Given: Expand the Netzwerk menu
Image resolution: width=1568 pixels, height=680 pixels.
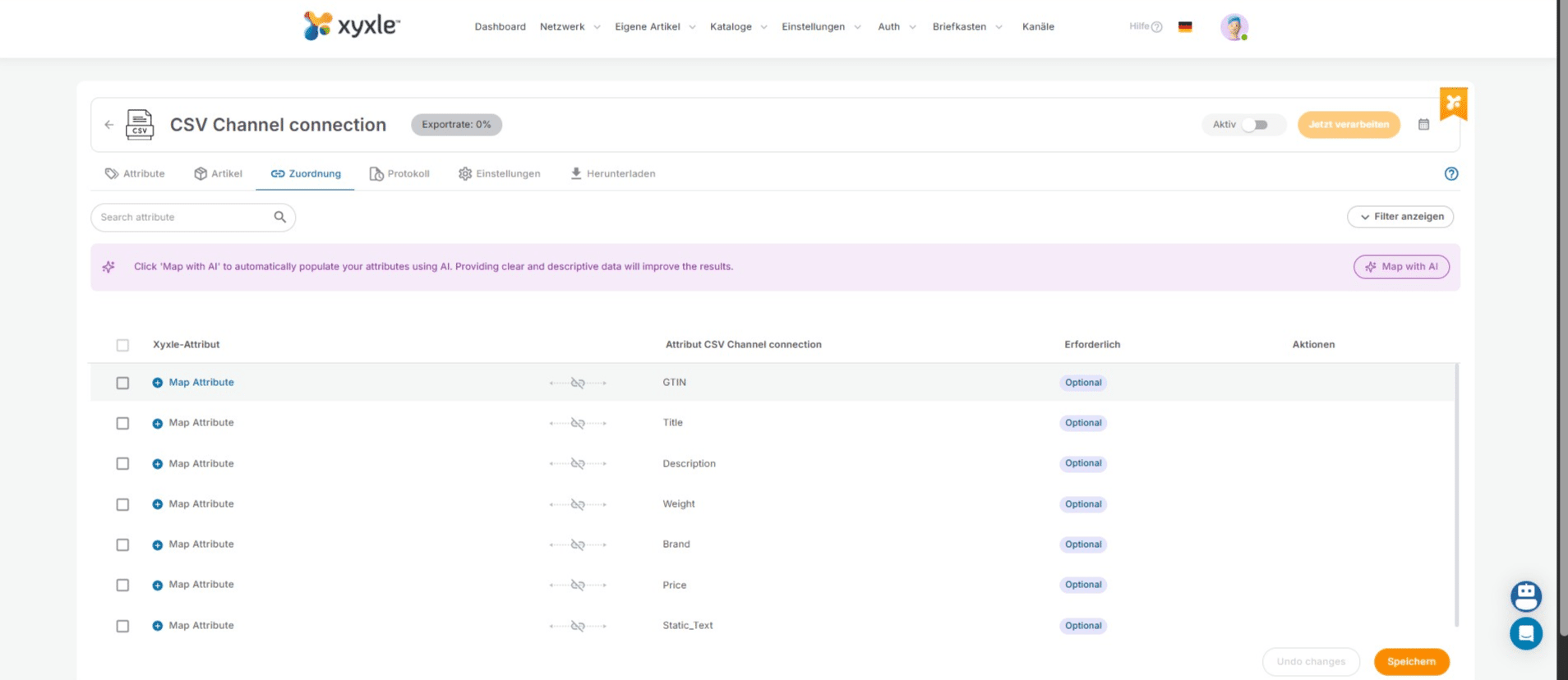Looking at the screenshot, I should [570, 27].
